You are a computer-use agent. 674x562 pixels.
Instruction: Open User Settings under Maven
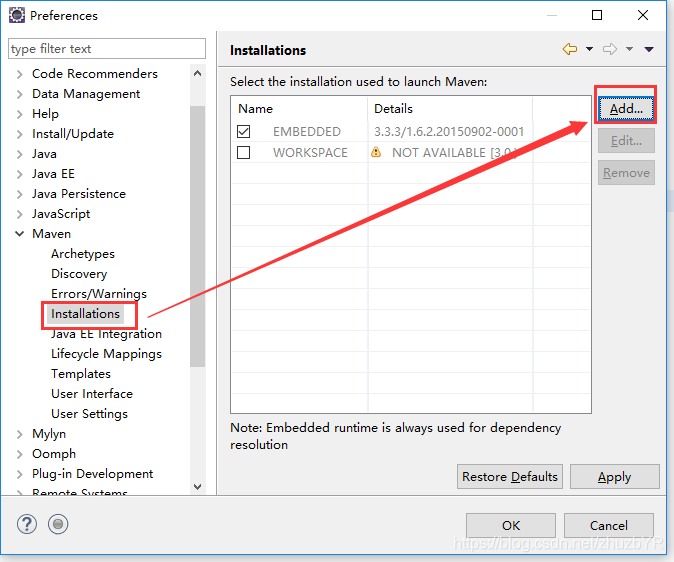tap(89, 414)
